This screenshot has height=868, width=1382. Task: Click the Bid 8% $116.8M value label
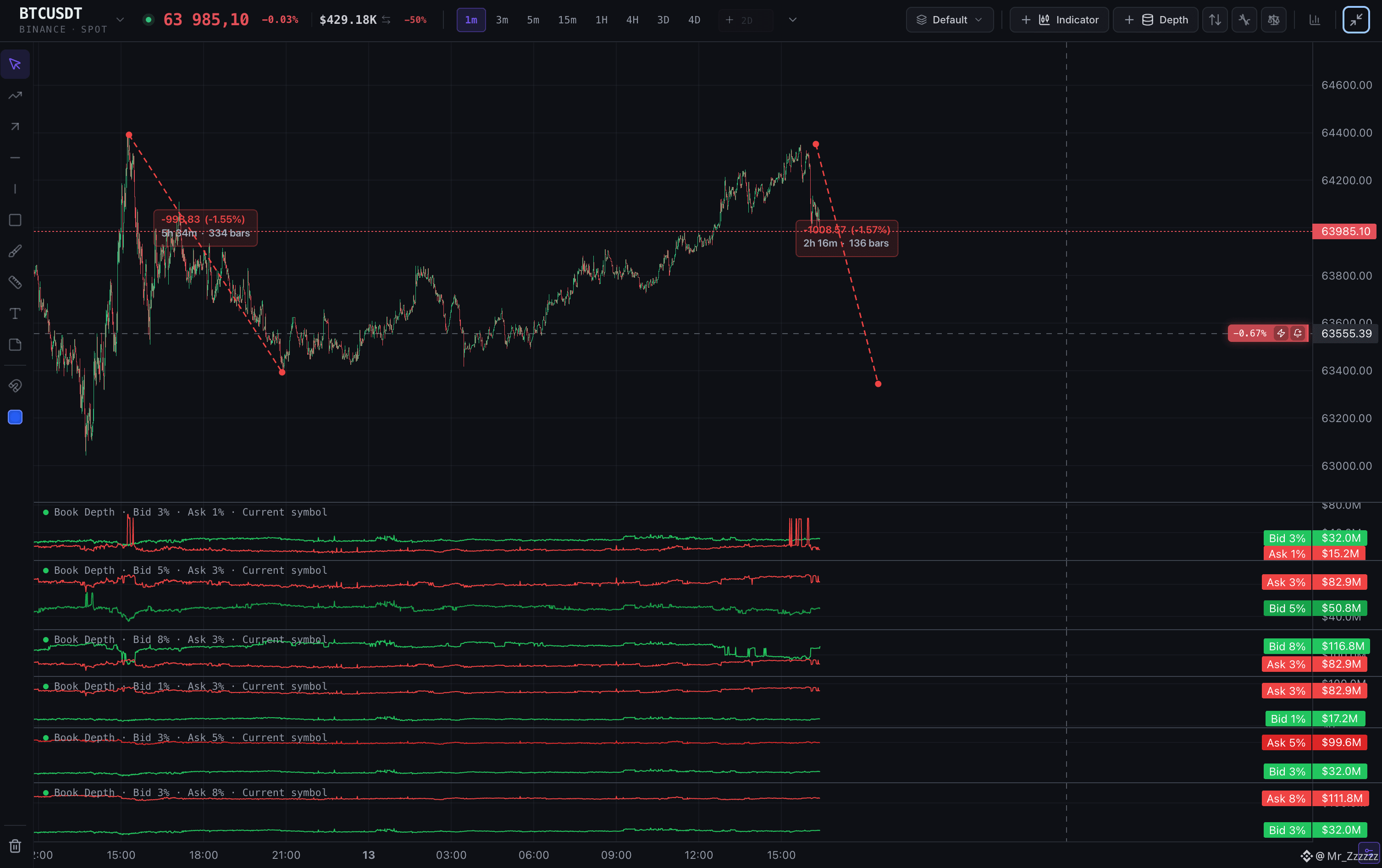coord(1316,646)
